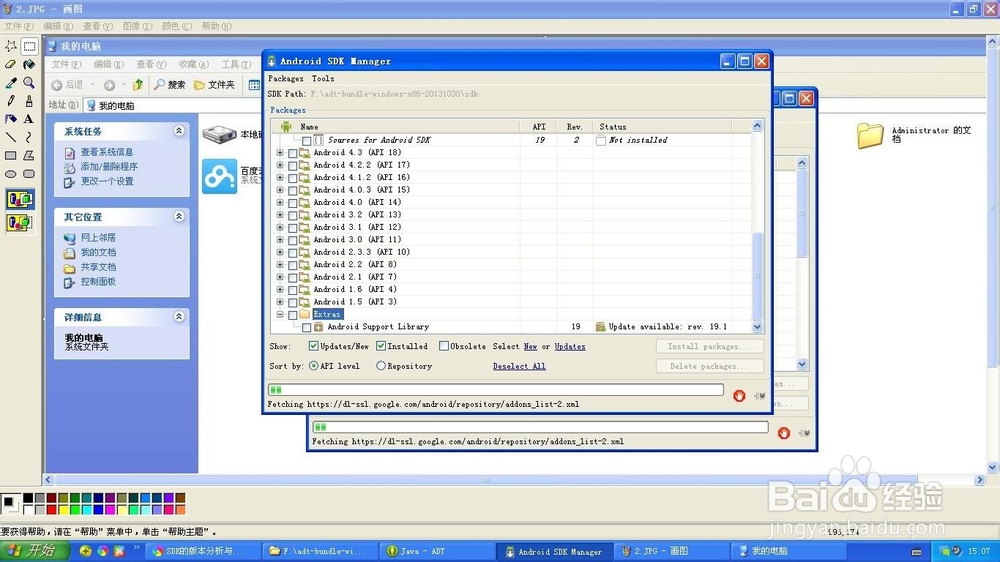This screenshot has height=562, width=1000.
Task: Pick the yellow color swatch in palette
Action: (63, 509)
